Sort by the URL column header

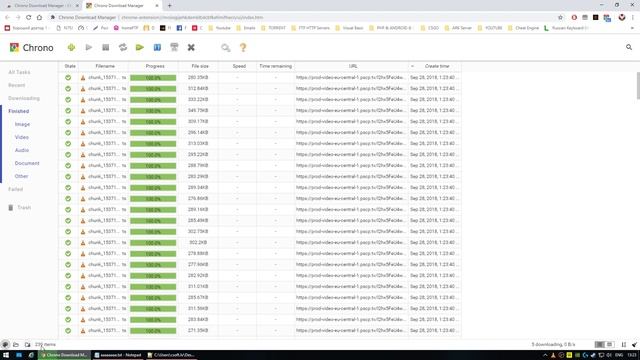point(353,66)
